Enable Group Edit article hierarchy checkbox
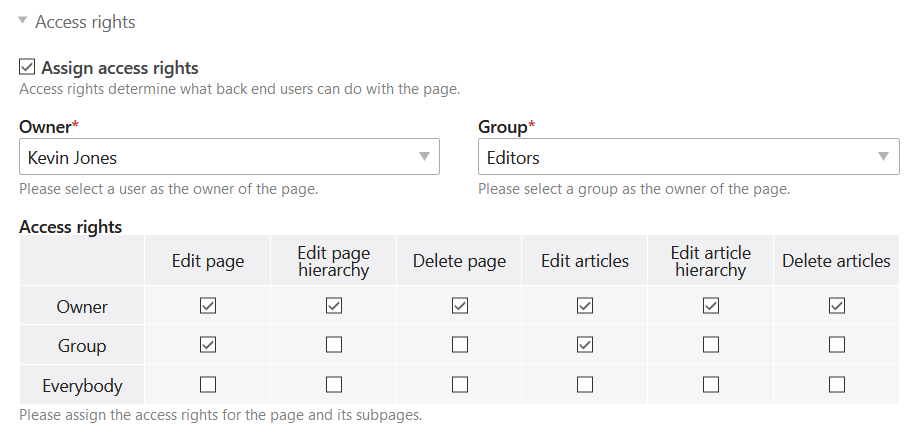Screen dimensions: 918x439 tap(711, 345)
